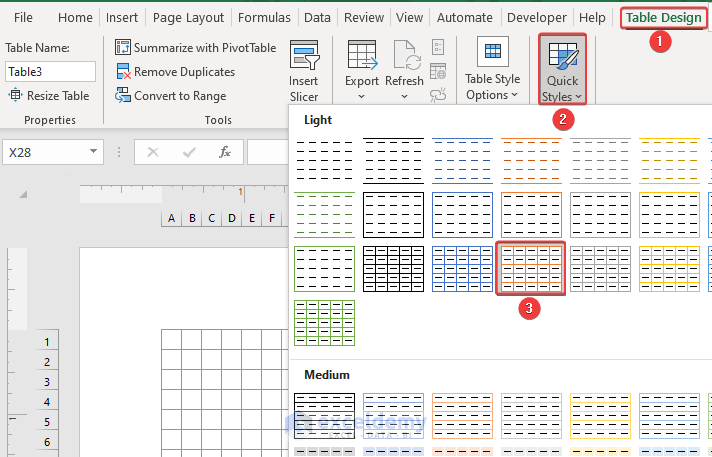Open the Export dropdown arrow
Screen dimensions: 712x457
tap(361, 97)
